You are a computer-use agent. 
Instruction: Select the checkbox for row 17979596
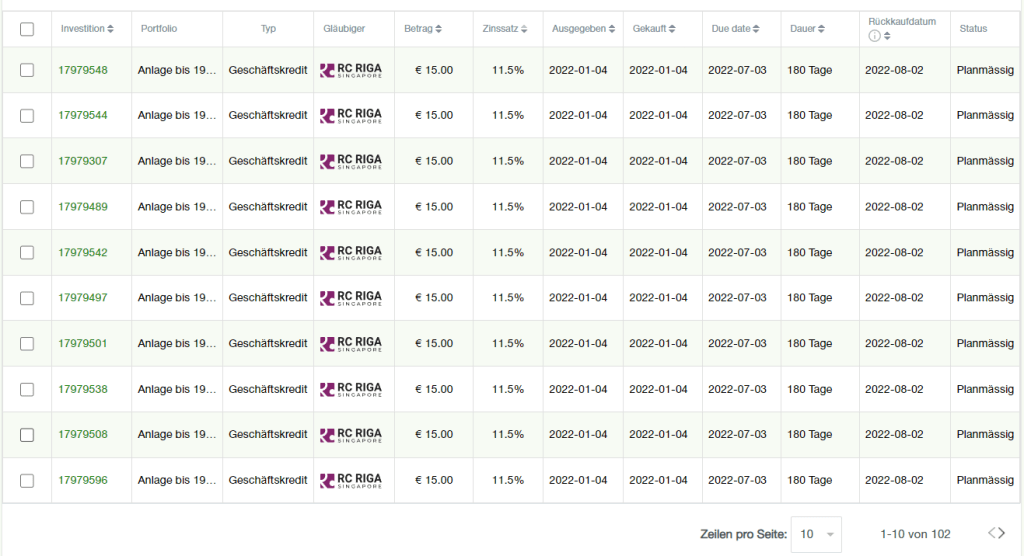[x=27, y=480]
